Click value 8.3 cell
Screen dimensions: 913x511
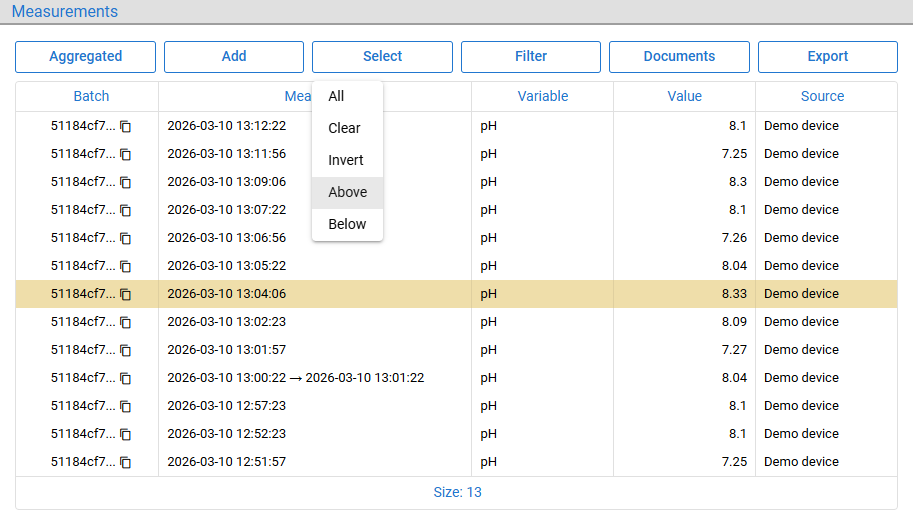(738, 182)
